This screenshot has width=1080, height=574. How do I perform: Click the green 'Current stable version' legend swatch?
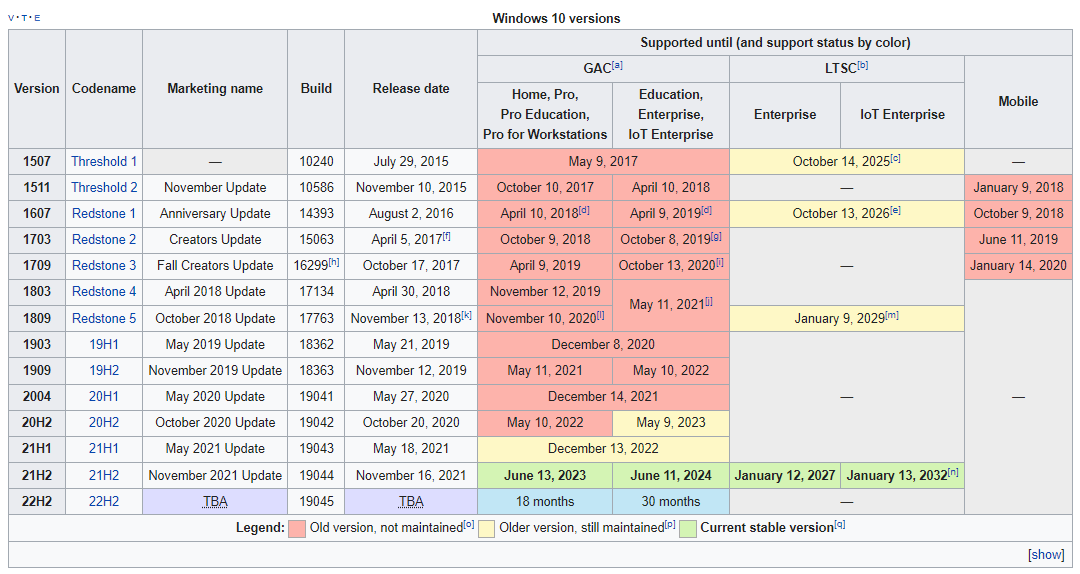pyautogui.click(x=687, y=529)
